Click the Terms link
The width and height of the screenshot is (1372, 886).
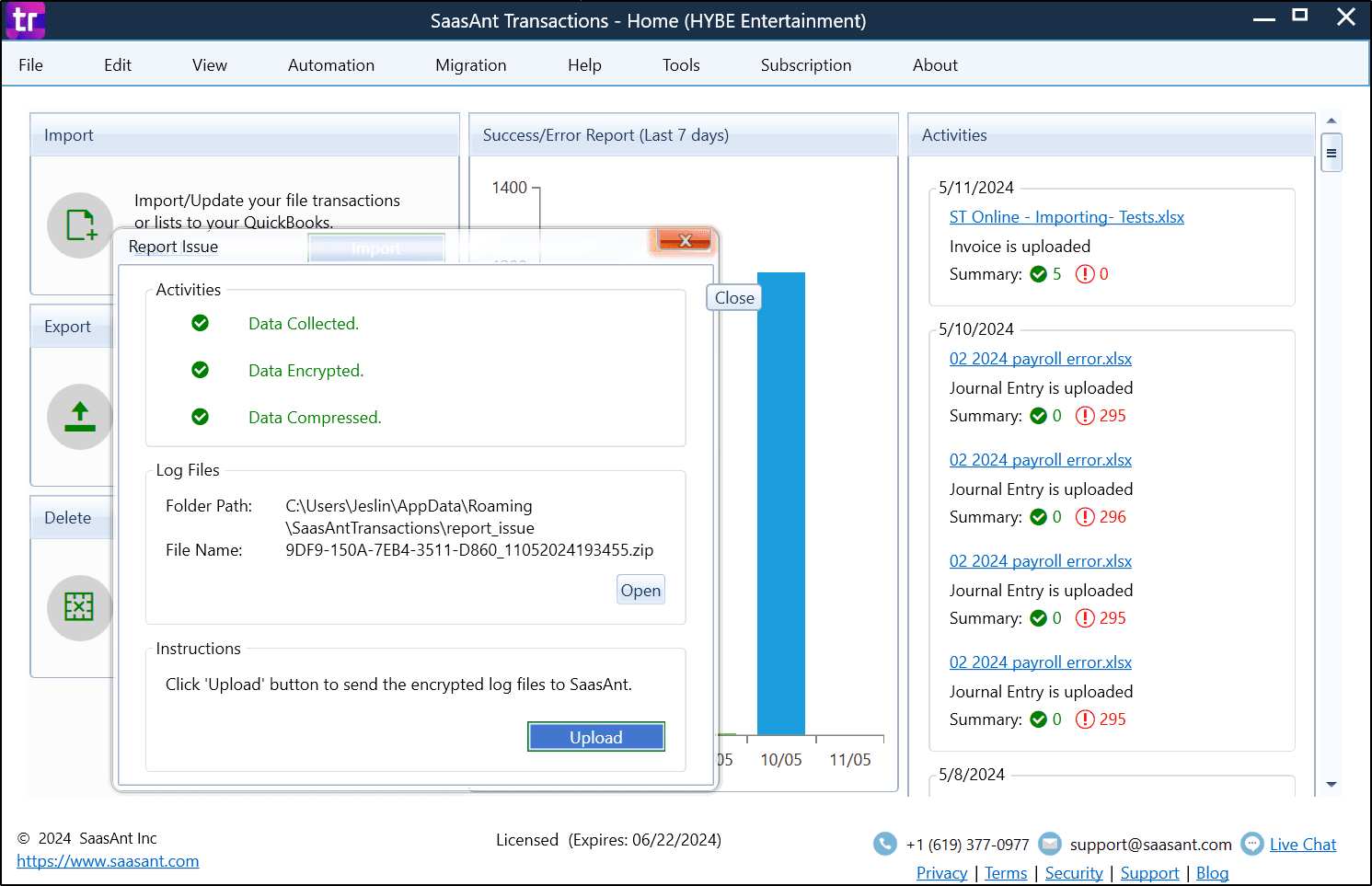click(x=1006, y=873)
